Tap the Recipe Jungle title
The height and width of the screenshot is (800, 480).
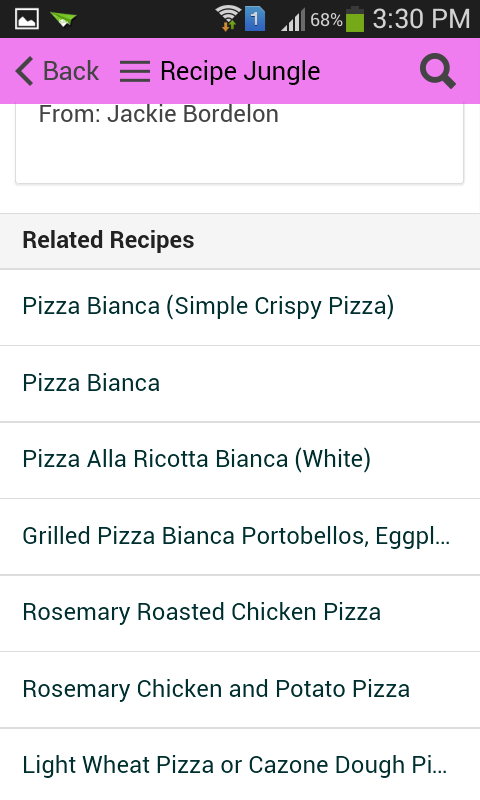(240, 71)
